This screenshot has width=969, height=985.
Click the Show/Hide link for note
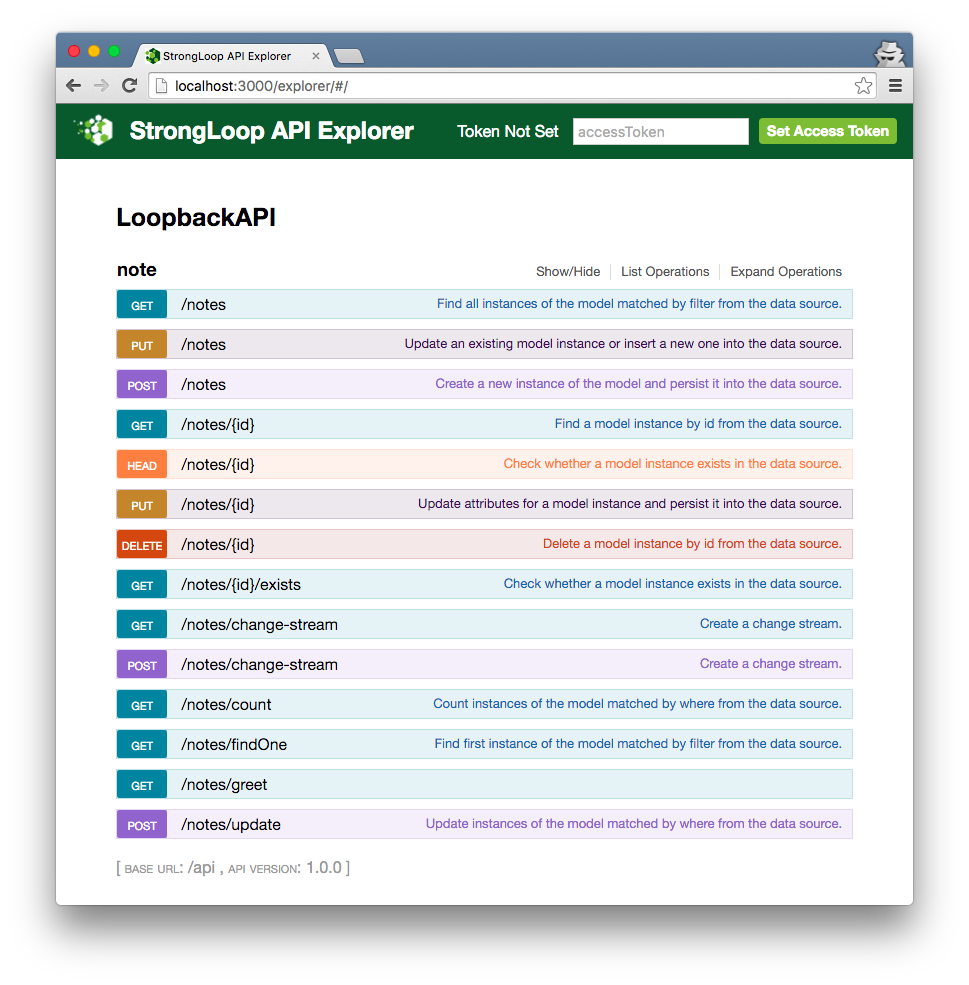568,271
